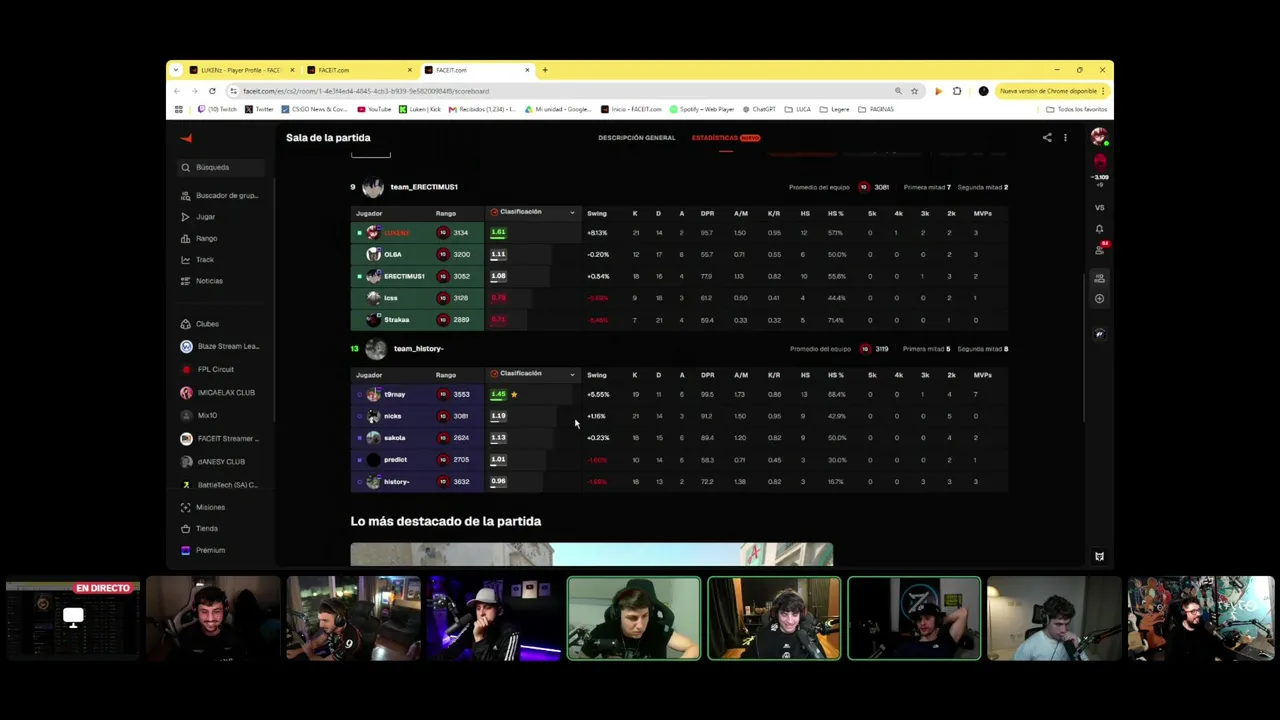Open the user profile avatar menu
The width and height of the screenshot is (1280, 720).
coord(1099,137)
